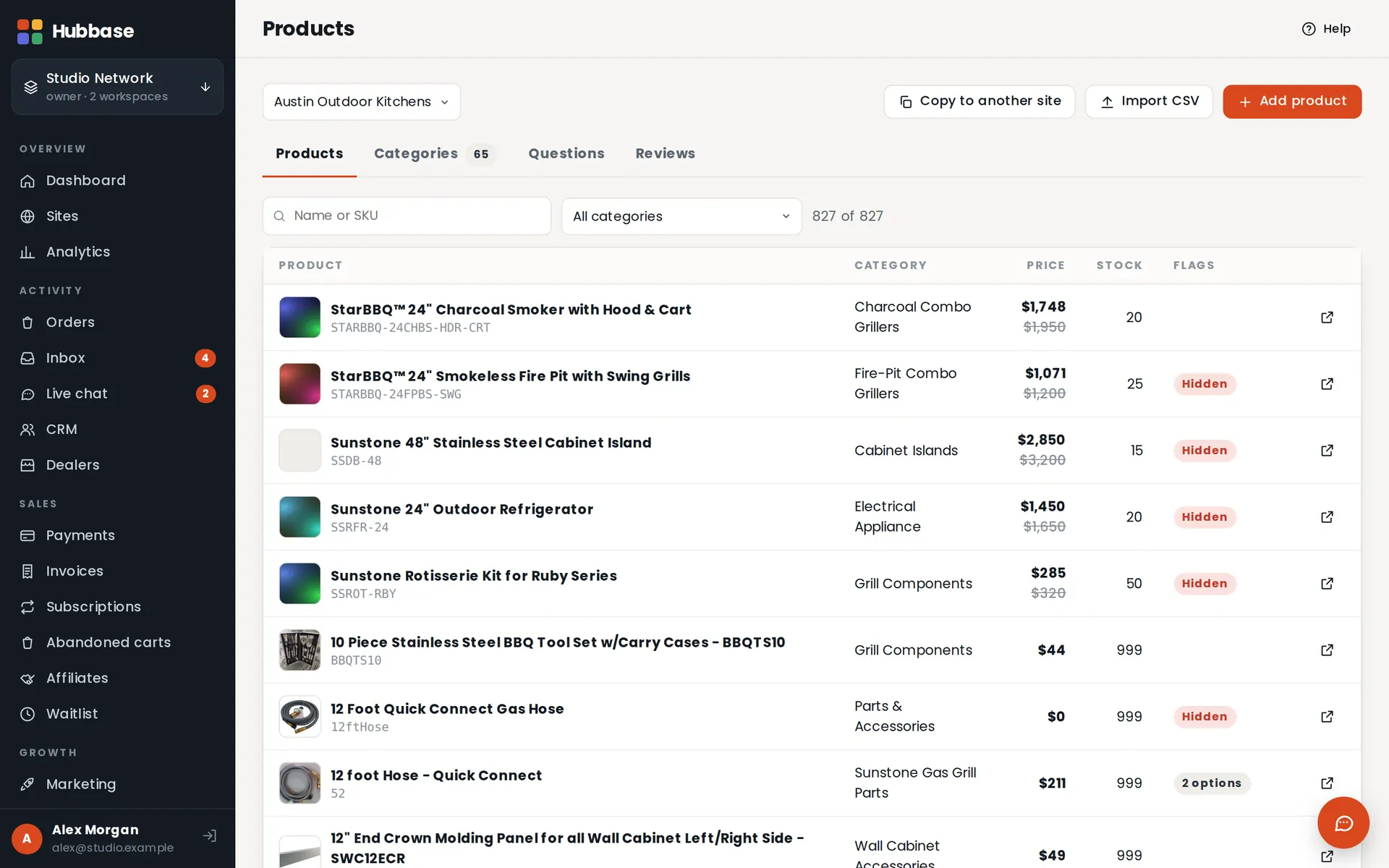1389x868 pixels.
Task: Open Payments card icon
Action: pos(27,535)
